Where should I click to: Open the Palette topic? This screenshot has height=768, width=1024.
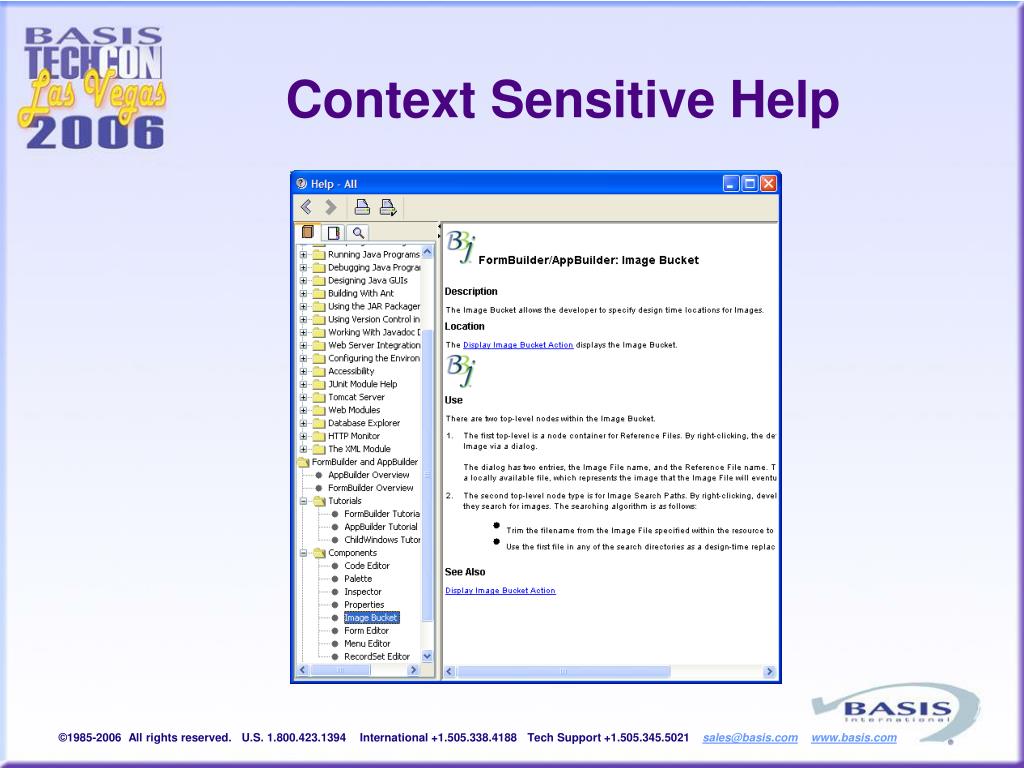pos(358,579)
